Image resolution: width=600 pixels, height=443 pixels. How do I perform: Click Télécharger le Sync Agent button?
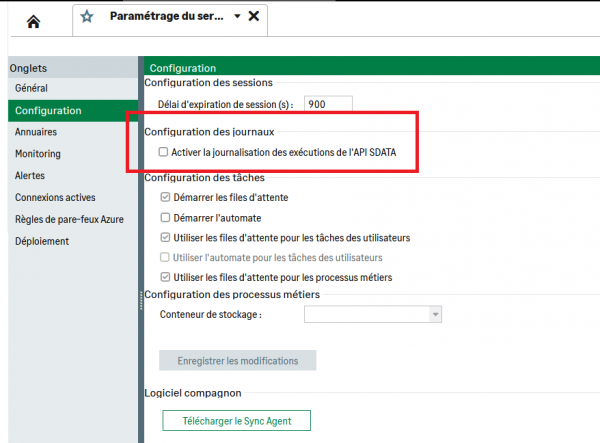236,421
